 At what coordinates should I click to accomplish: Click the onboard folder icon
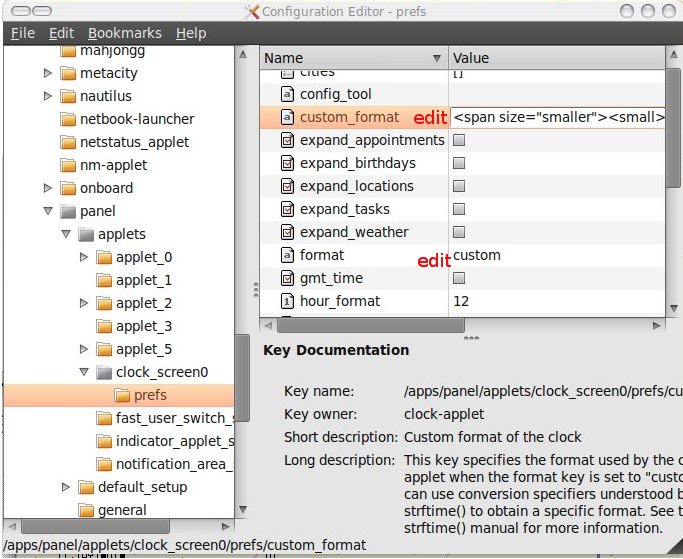(68, 188)
